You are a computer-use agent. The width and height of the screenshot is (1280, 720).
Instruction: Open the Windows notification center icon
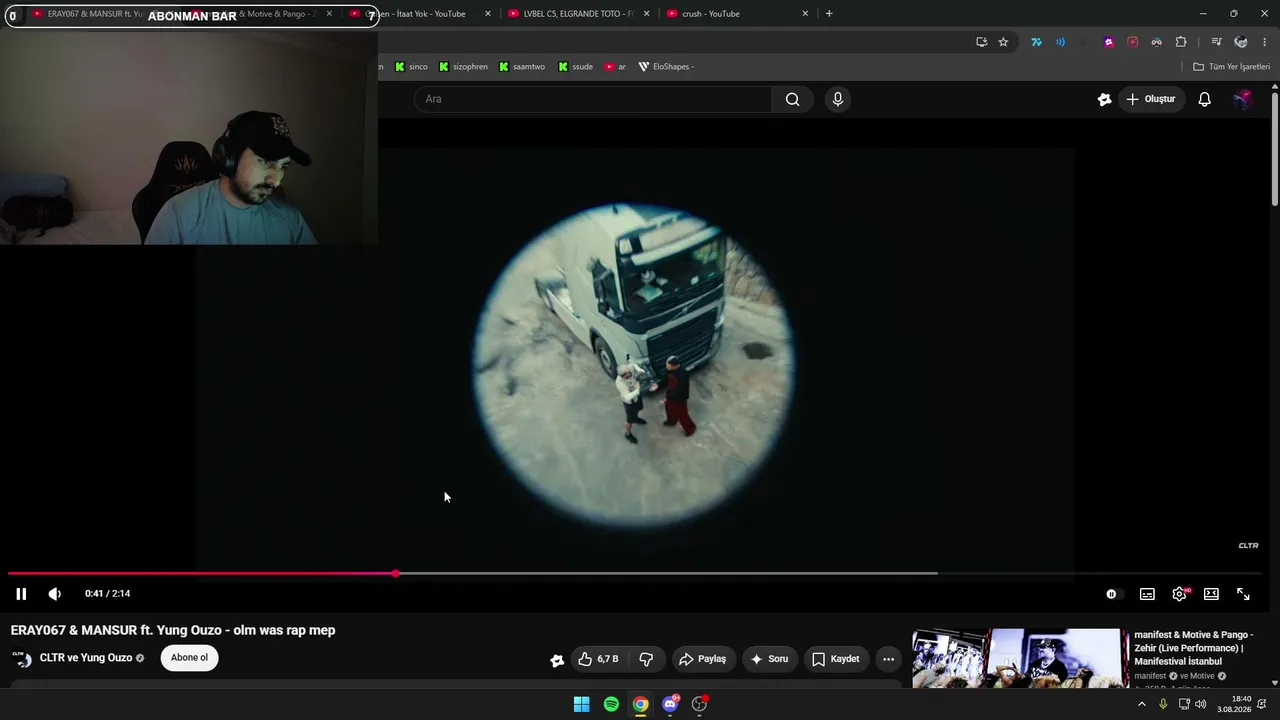[x=1262, y=704]
